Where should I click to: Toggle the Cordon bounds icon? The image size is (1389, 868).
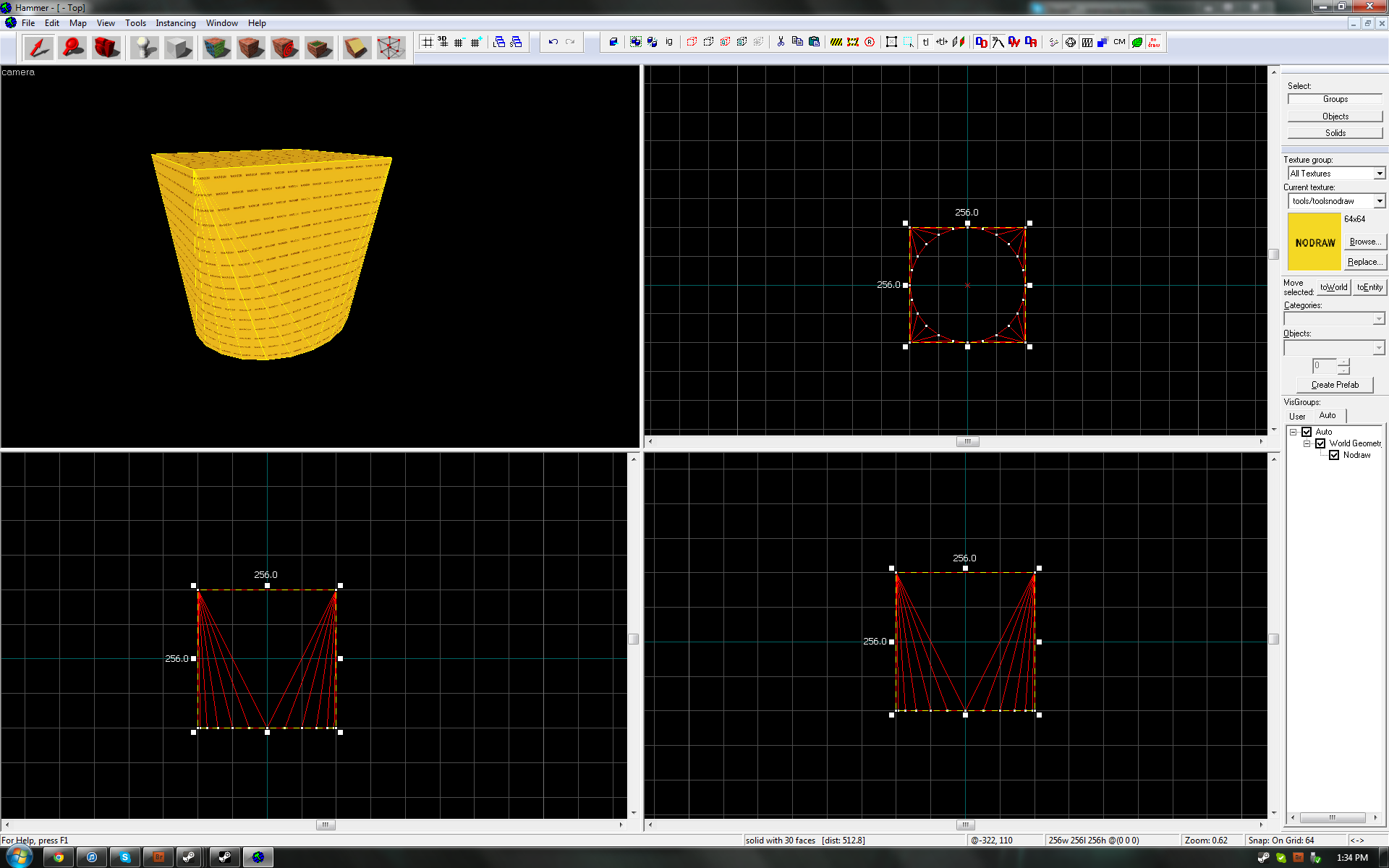tap(836, 42)
